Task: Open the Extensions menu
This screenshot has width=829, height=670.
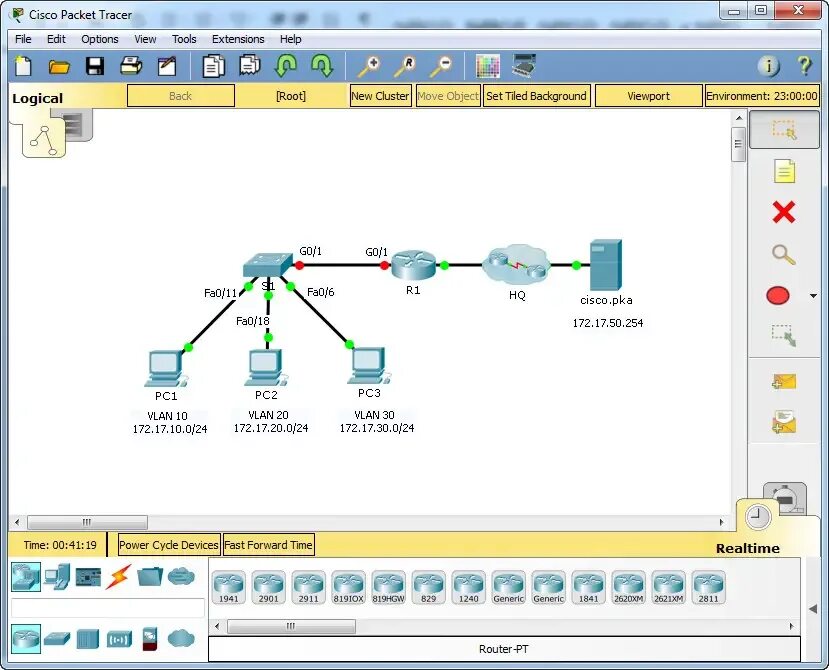Action: pyautogui.click(x=238, y=39)
